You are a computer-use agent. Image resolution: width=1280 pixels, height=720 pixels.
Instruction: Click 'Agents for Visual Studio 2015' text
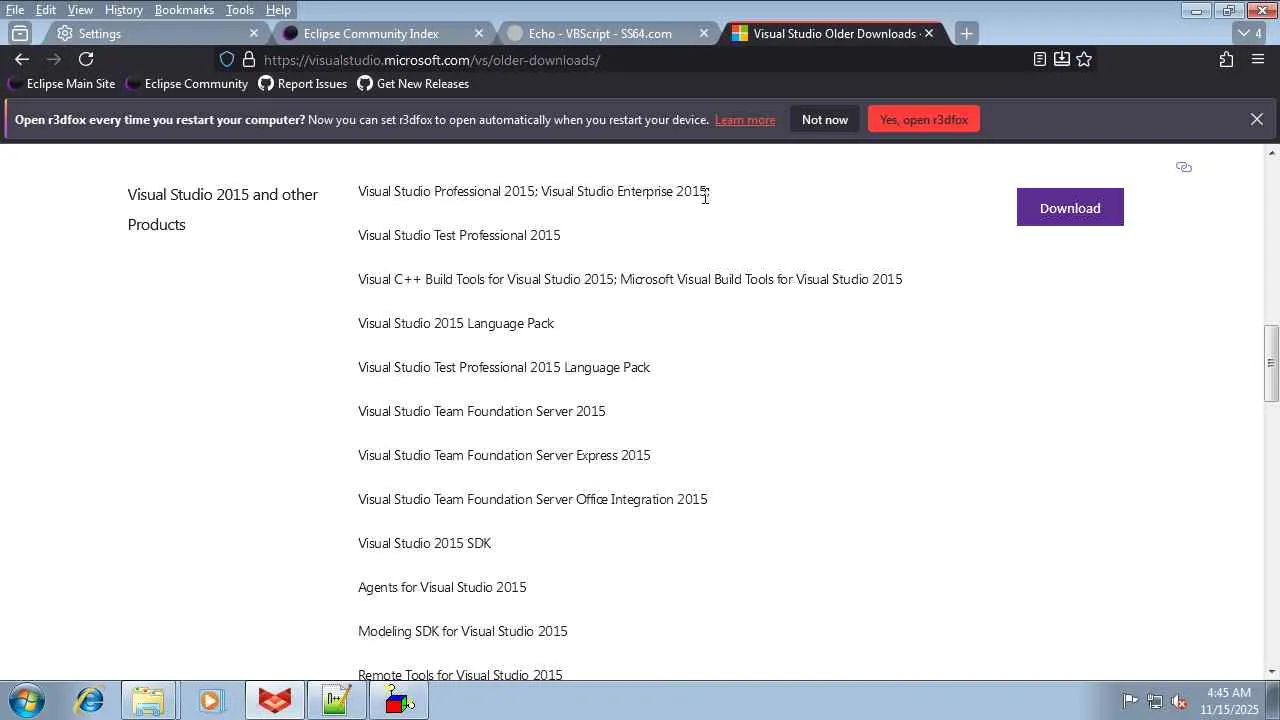(442, 587)
